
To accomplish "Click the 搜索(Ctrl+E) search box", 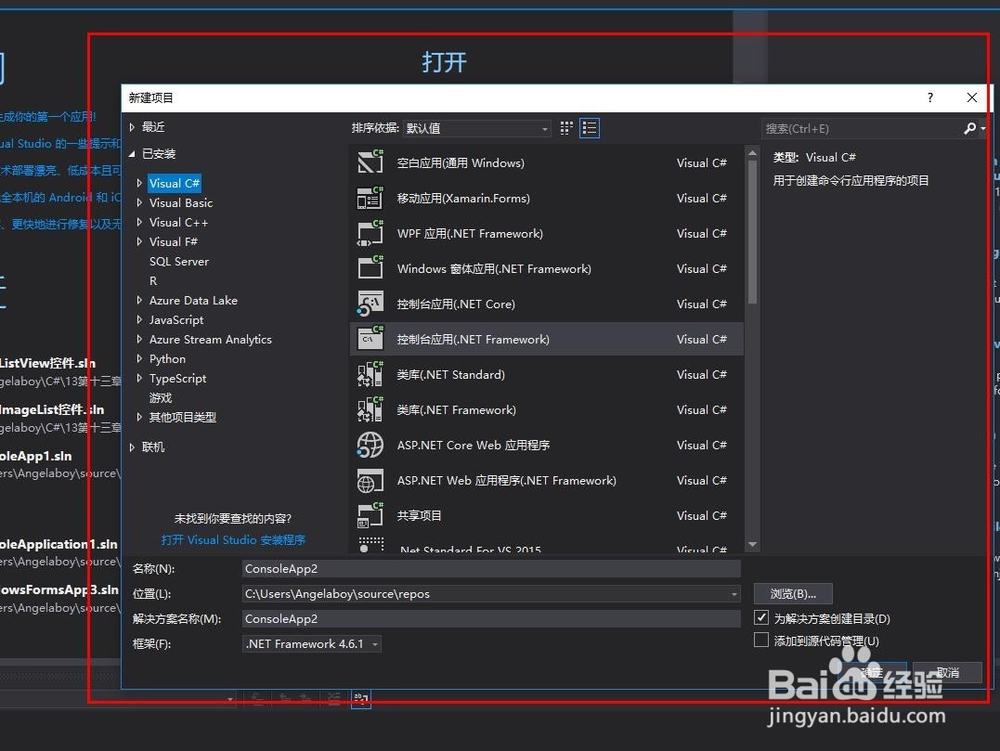I will coord(862,129).
